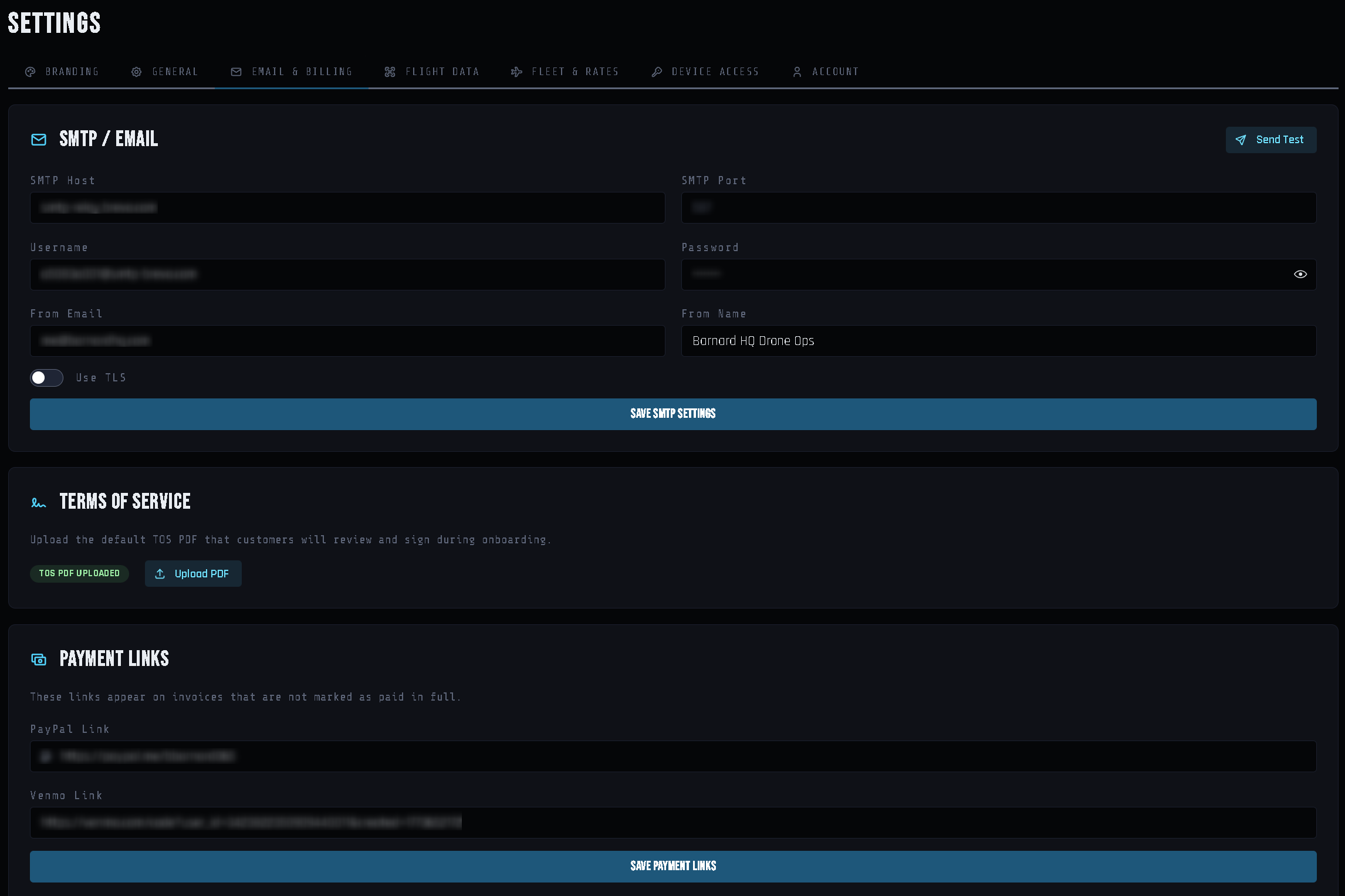The height and width of the screenshot is (896, 1345).
Task: Click the banknote icon by Payment Links
Action: pos(39,660)
